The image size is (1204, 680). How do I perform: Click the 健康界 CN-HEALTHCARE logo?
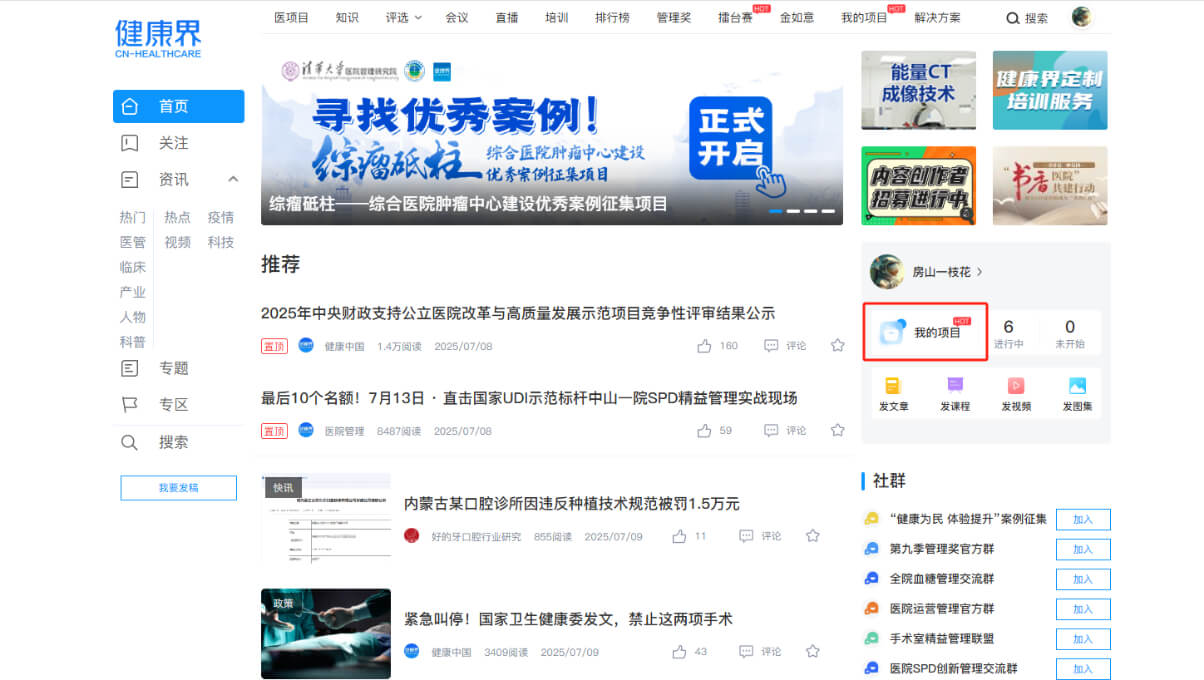[158, 39]
